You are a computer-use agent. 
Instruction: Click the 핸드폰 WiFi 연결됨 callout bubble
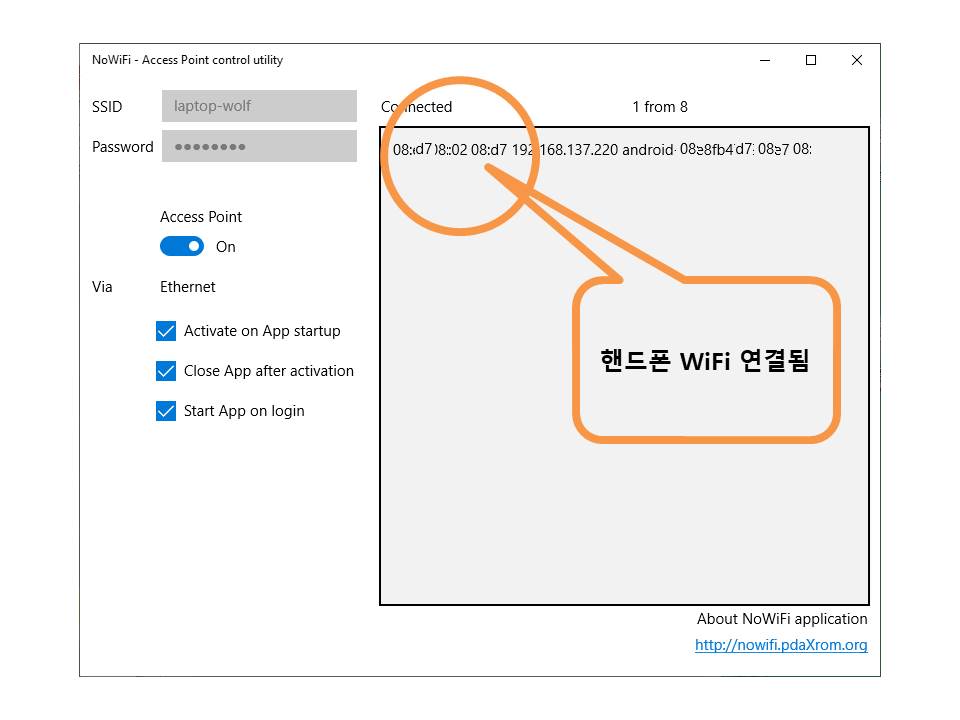click(x=705, y=361)
